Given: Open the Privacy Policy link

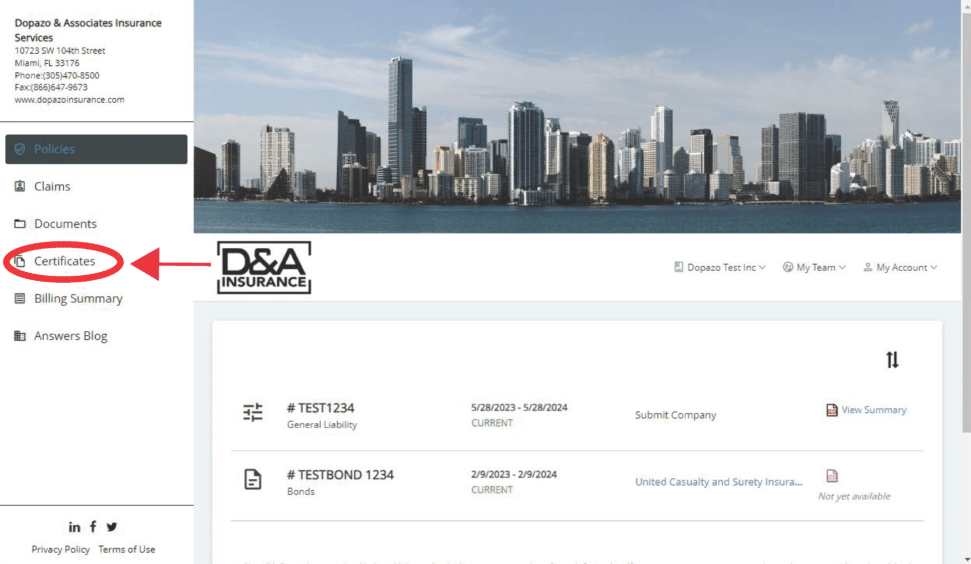Looking at the screenshot, I should coord(60,549).
